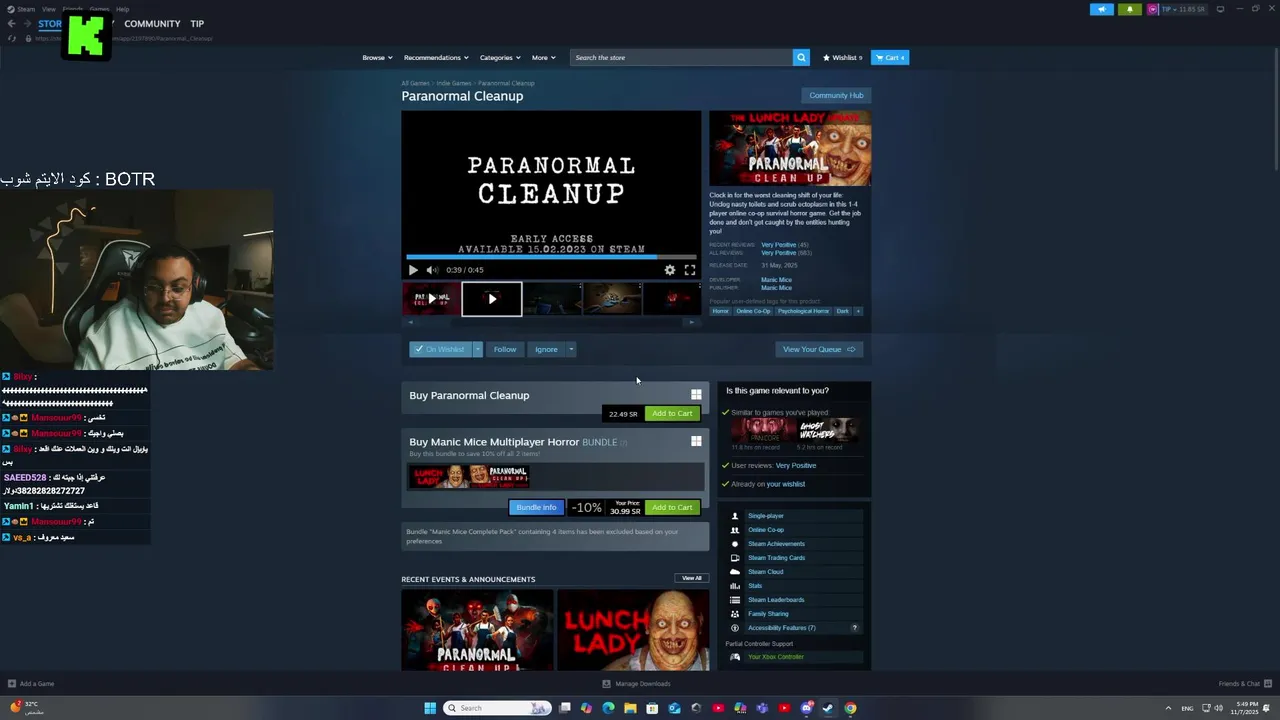The image size is (1280, 720).
Task: Open Bundle info
Action: pos(536,507)
